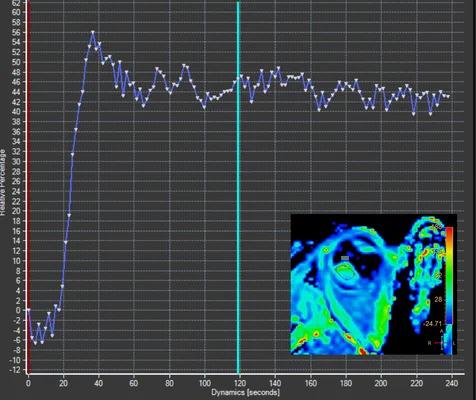Click the lowest data point near -6.5 percent
The height and width of the screenshot is (400, 476).
(x=35, y=343)
